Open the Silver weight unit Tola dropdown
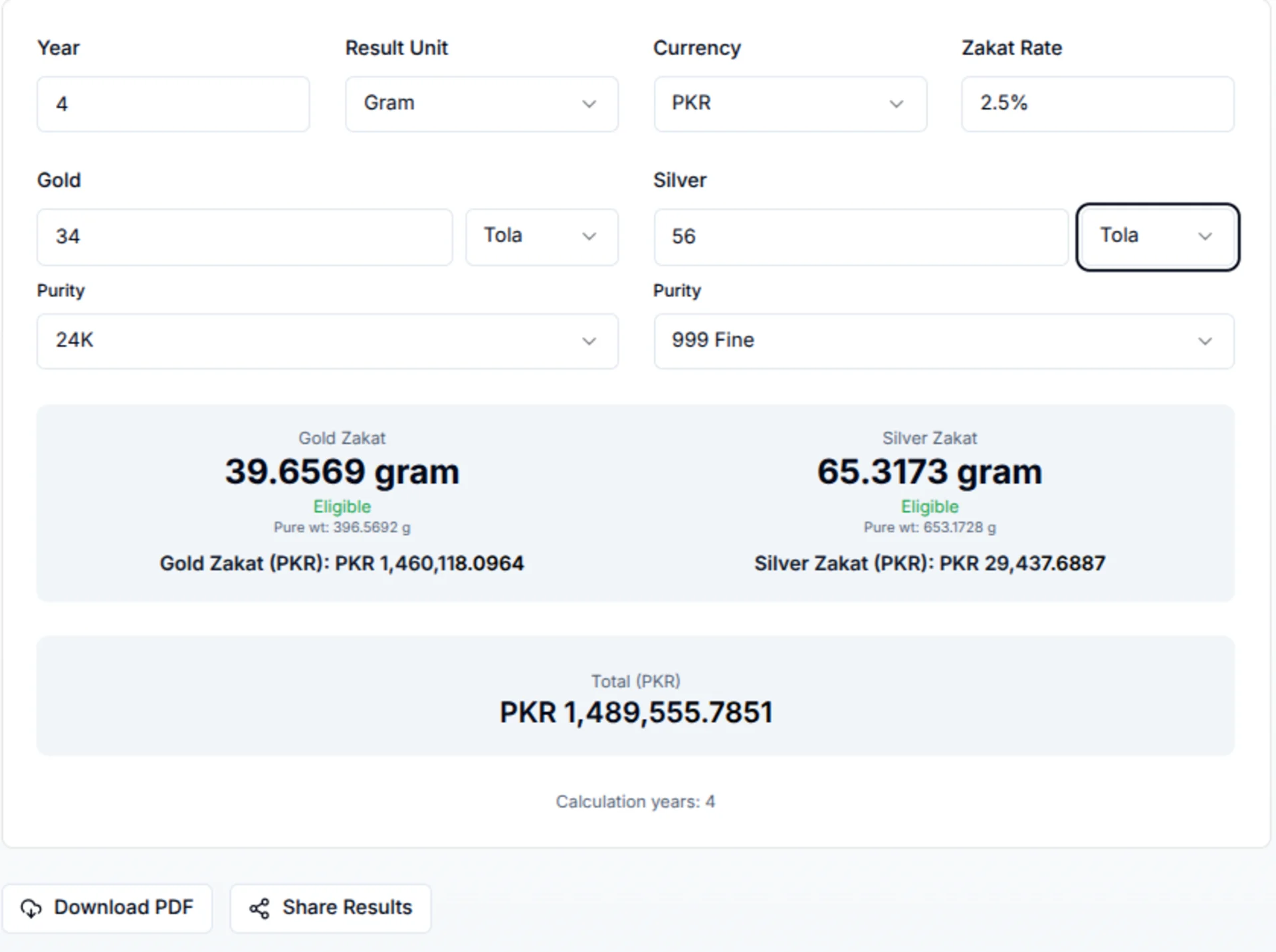Screen dimensions: 1276x952 [1158, 237]
